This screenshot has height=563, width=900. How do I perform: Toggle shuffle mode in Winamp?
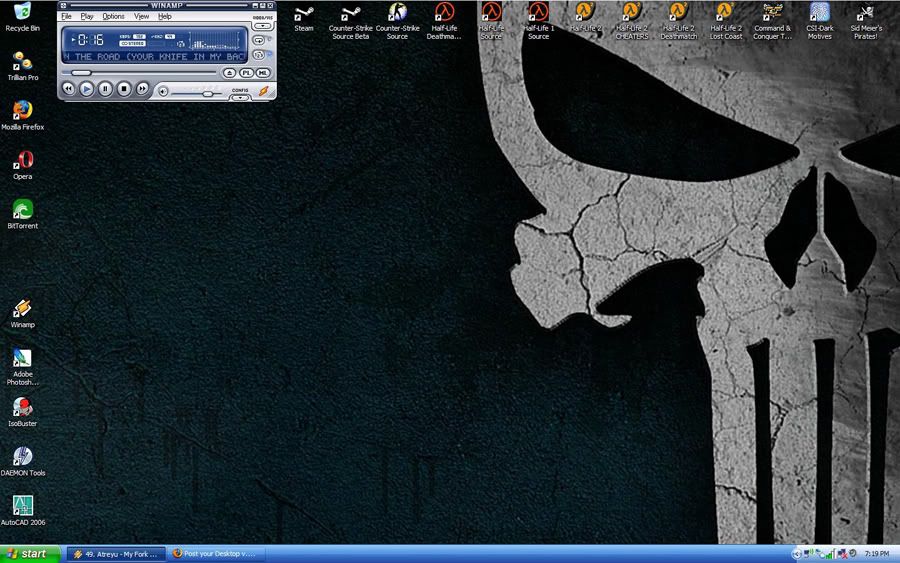tap(259, 55)
